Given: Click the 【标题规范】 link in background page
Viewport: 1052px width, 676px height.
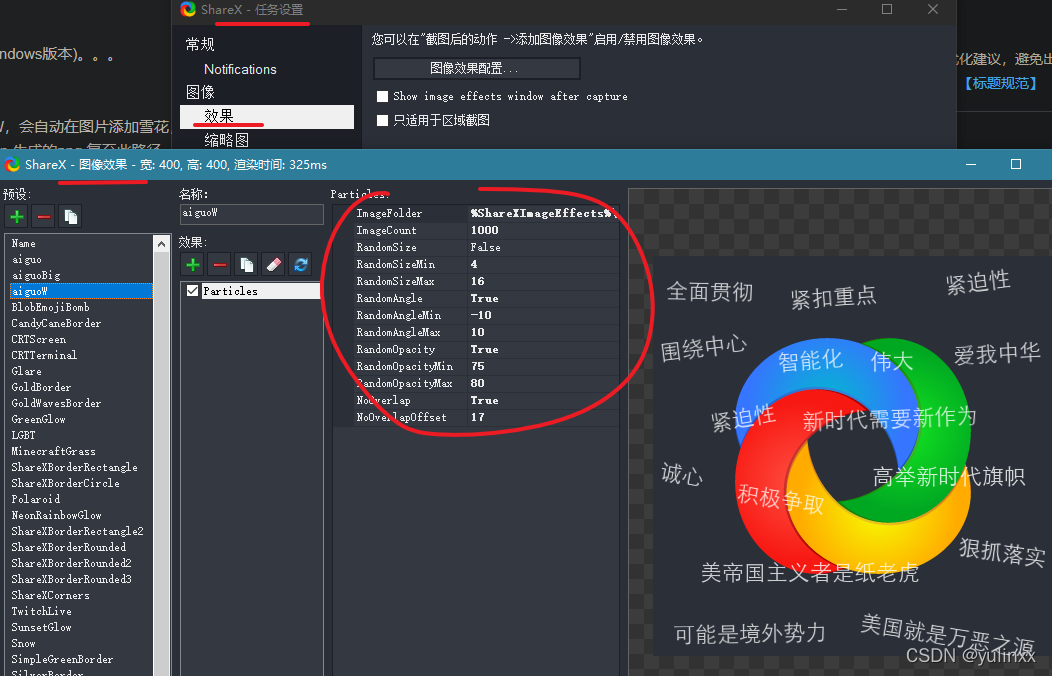Looking at the screenshot, I should click(x=1000, y=83).
